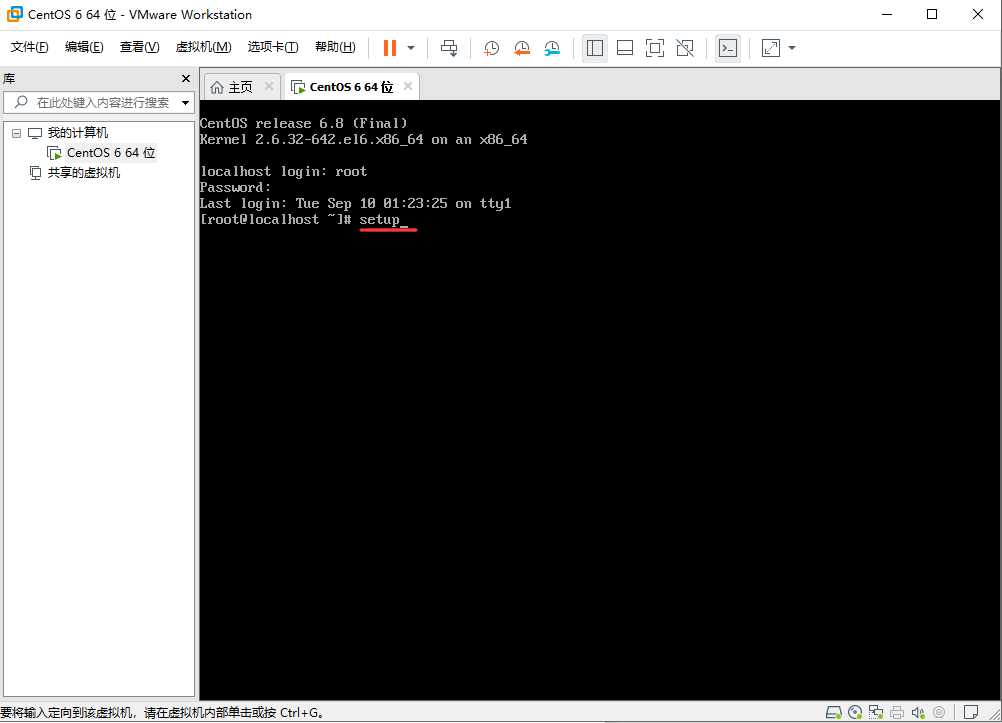Image resolution: width=1002 pixels, height=723 pixels.
Task: Take a snapshot of this virtual machine
Action: [x=491, y=48]
